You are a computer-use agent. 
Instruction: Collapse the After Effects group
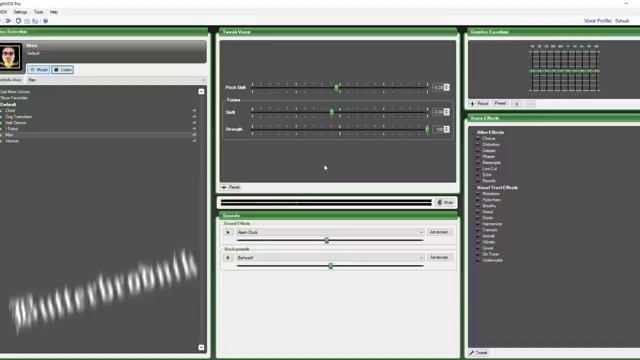point(473,133)
